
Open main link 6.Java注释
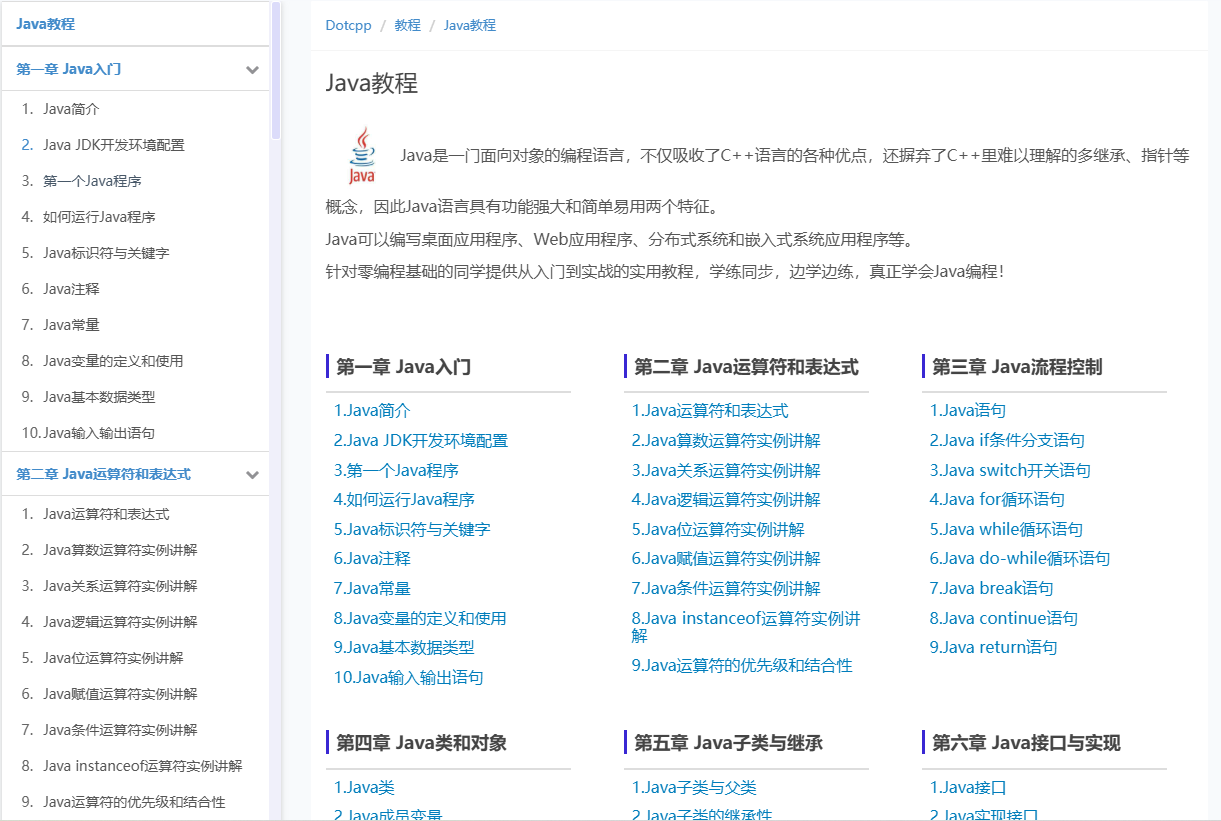[x=372, y=559]
